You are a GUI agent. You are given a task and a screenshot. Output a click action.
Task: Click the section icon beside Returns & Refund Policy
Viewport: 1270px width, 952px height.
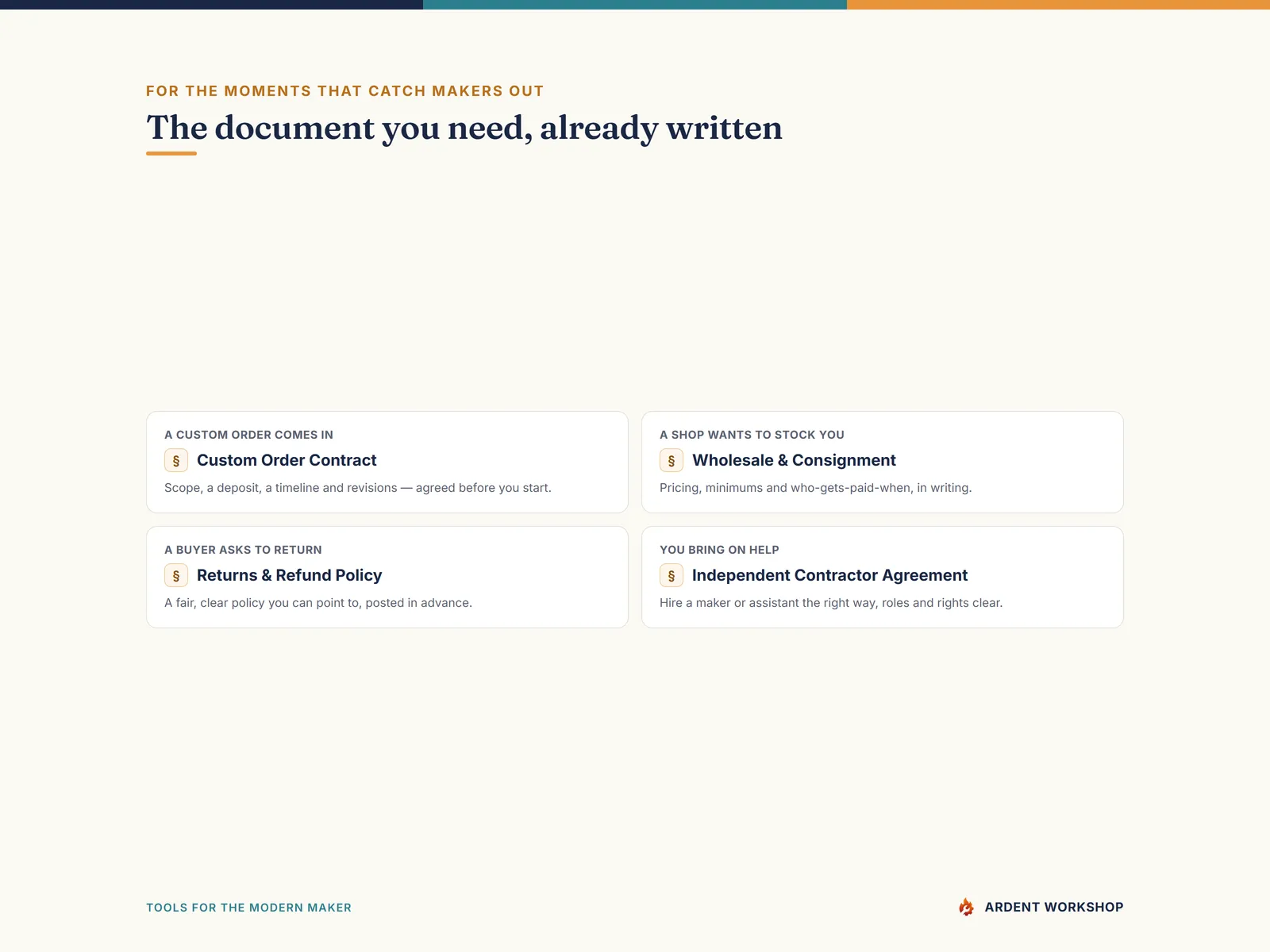coord(176,575)
